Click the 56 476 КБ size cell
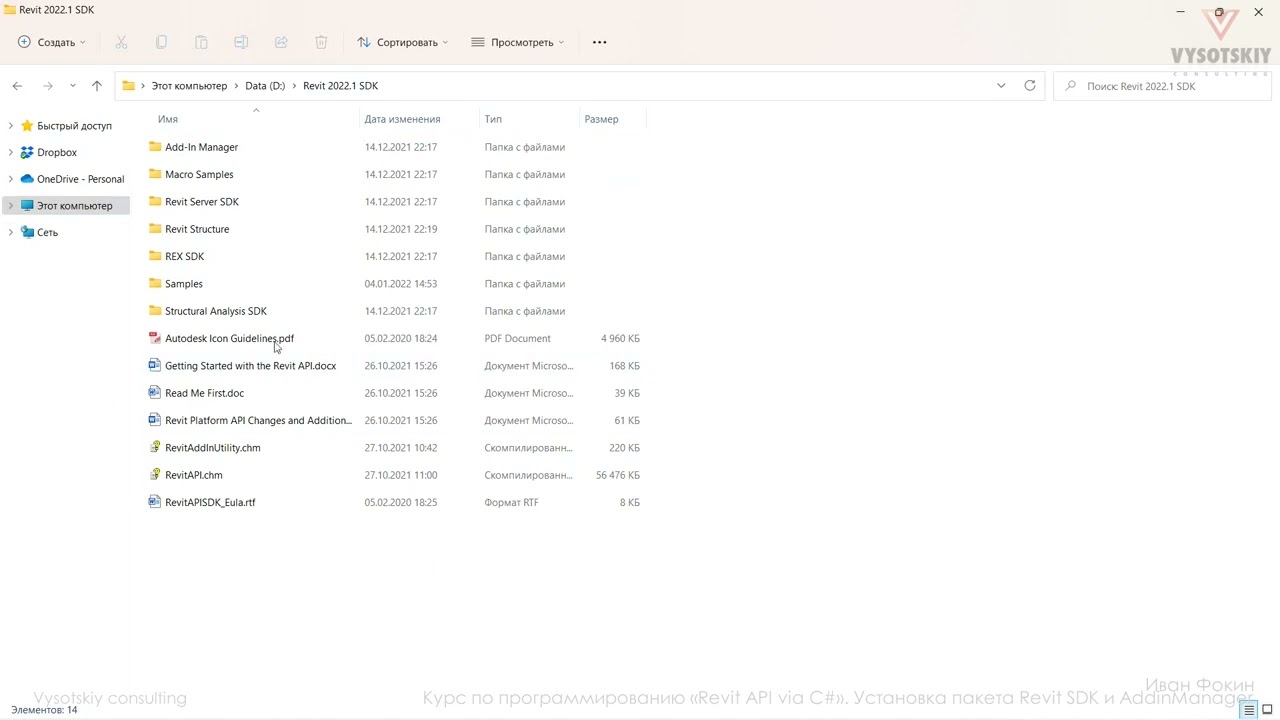The width and height of the screenshot is (1280, 720). pyautogui.click(x=618, y=475)
